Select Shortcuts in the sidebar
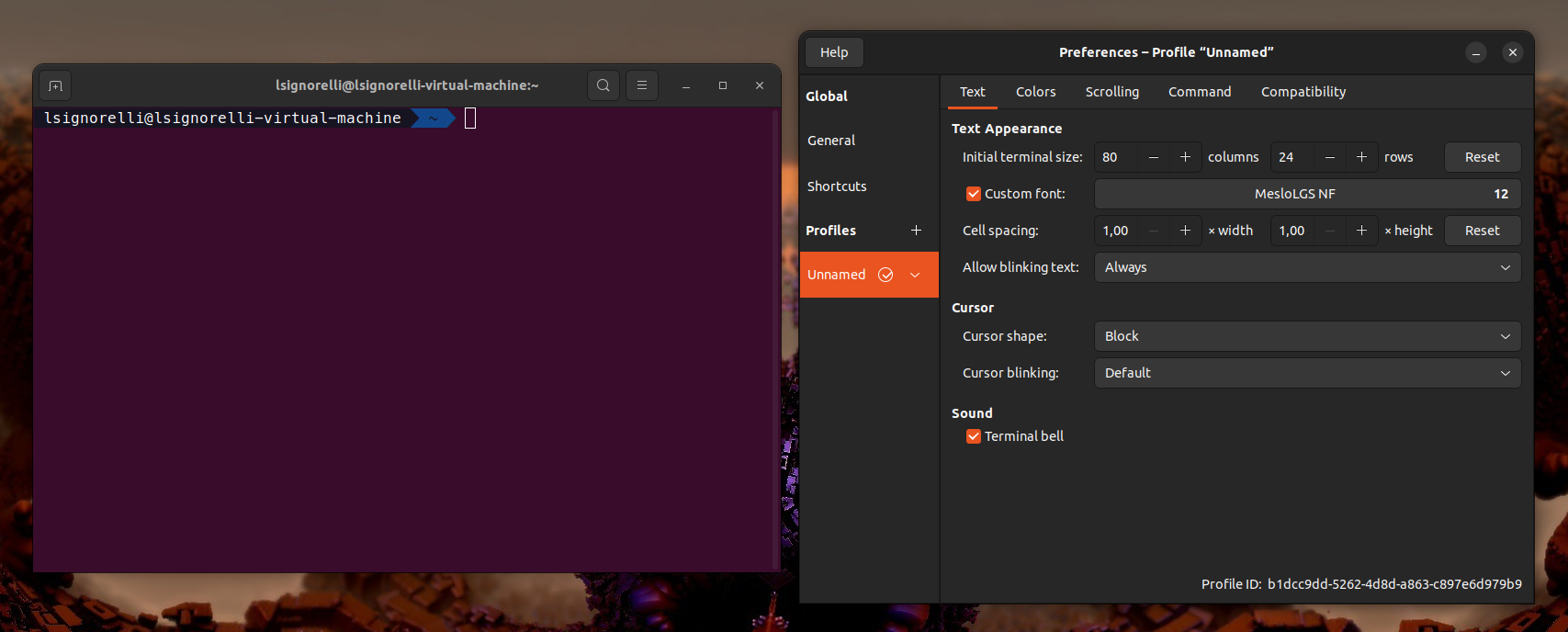The height and width of the screenshot is (632, 1568). [837, 186]
